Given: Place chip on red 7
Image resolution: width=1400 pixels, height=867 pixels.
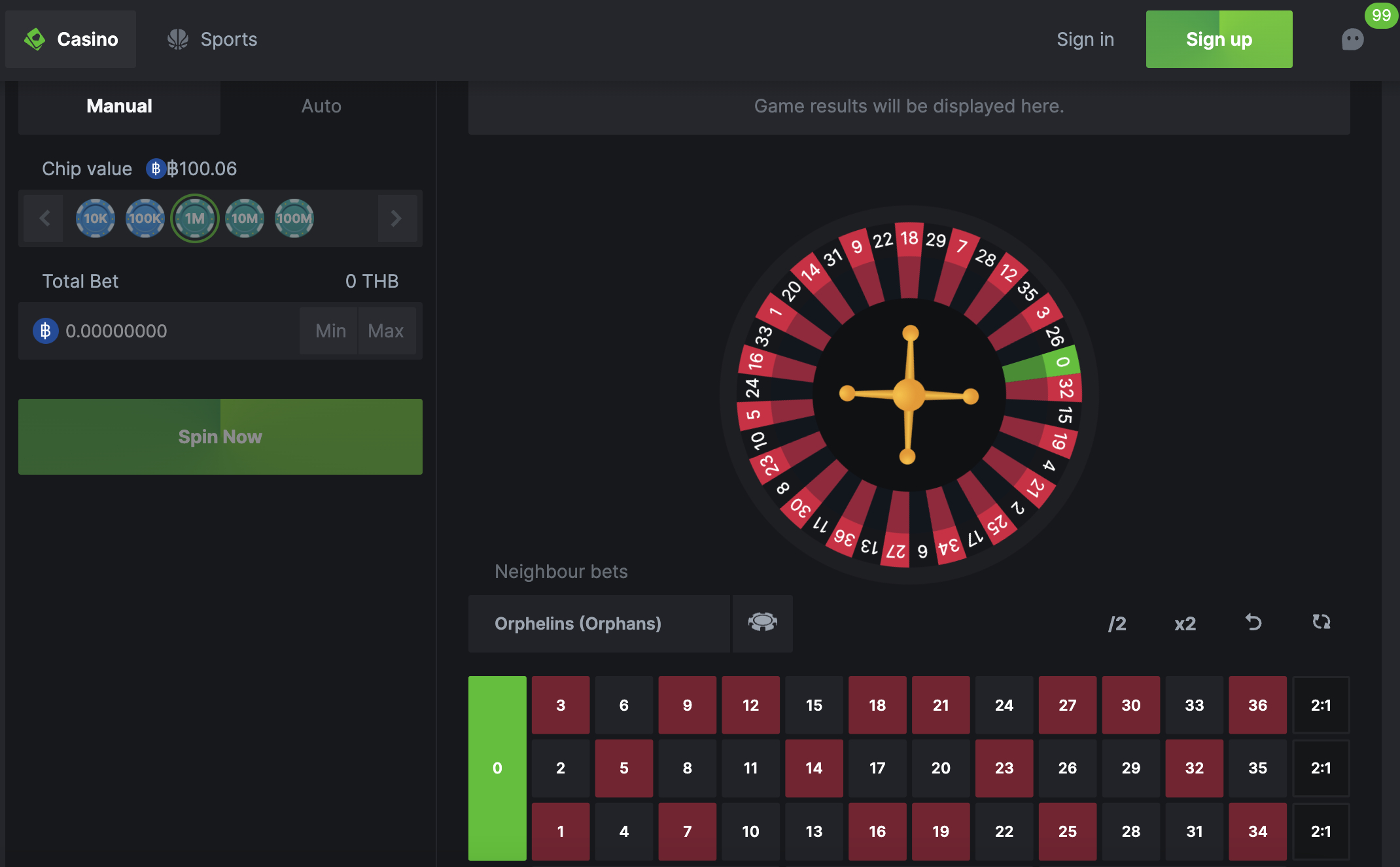Looking at the screenshot, I should [x=688, y=832].
